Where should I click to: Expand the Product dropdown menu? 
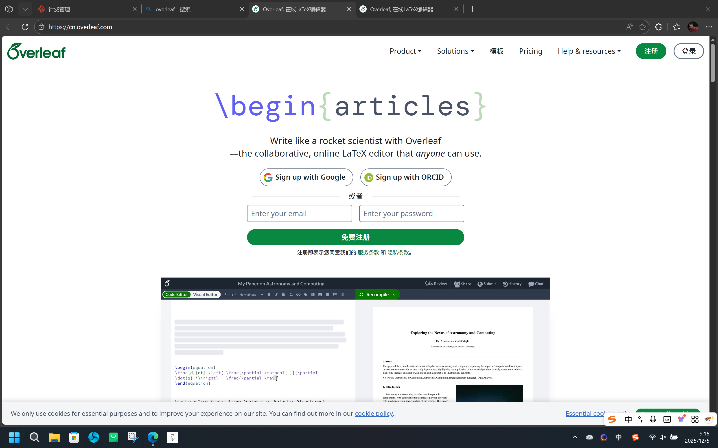405,51
